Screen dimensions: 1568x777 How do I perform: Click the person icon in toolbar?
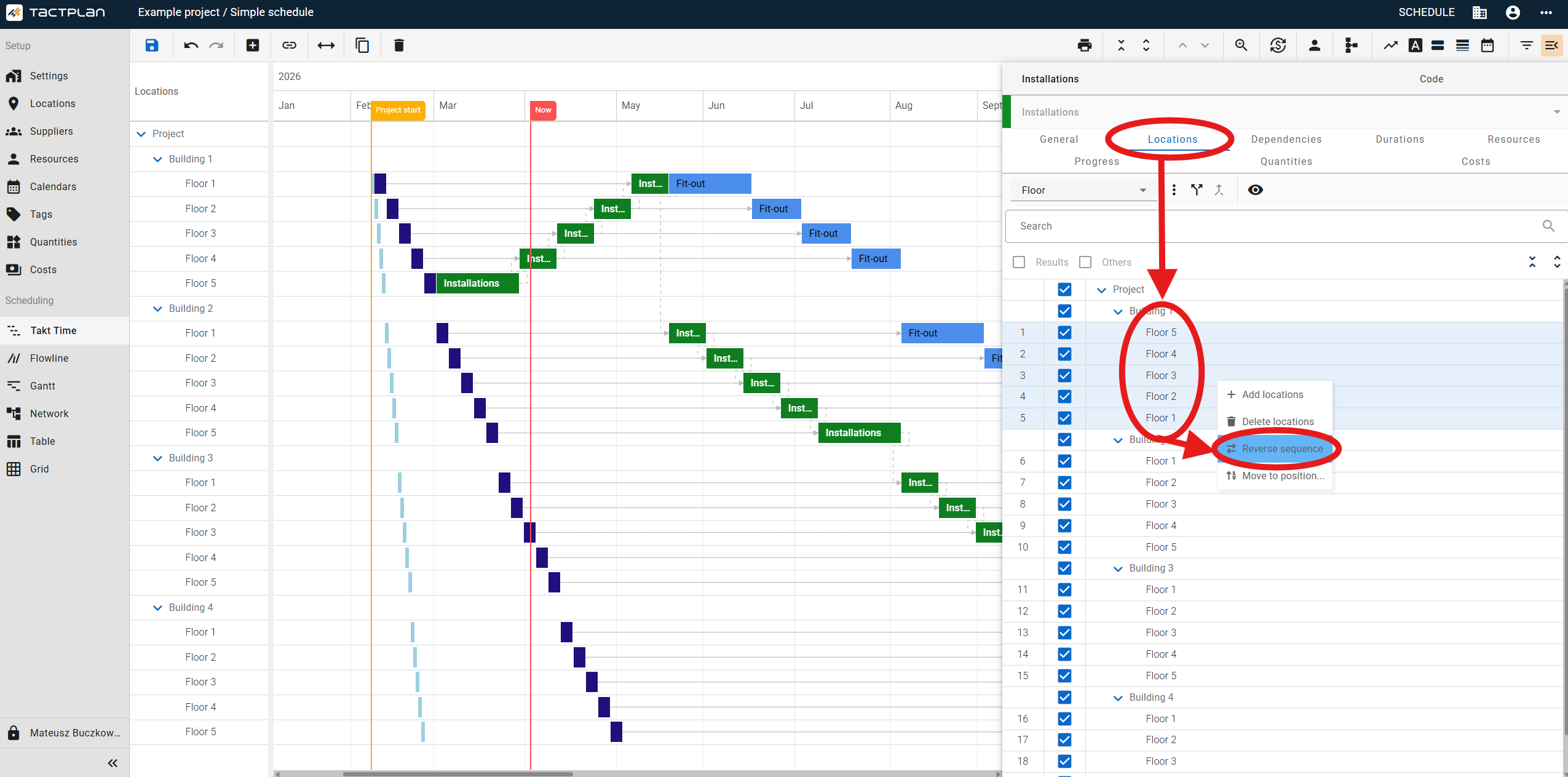coord(1315,45)
